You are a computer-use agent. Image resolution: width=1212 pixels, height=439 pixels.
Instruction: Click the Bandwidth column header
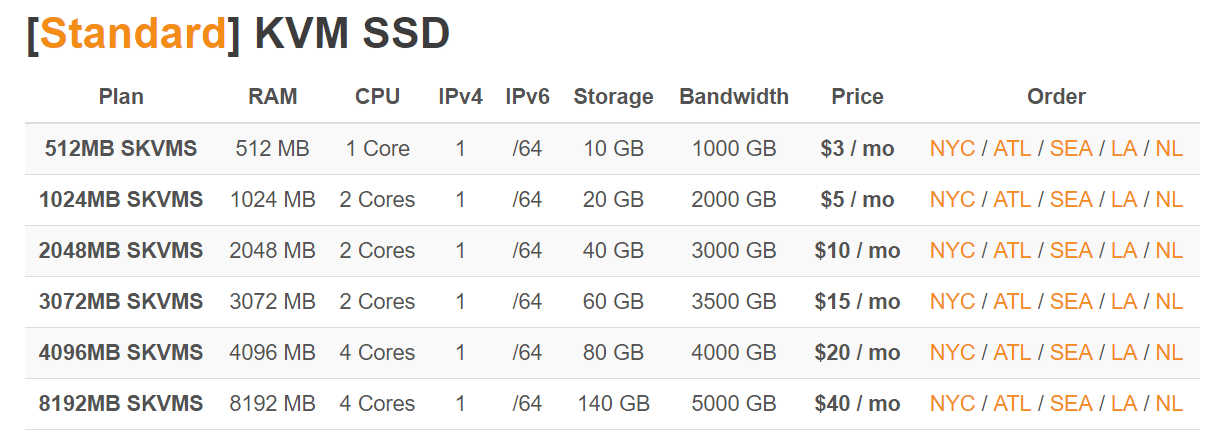pyautogui.click(x=734, y=97)
